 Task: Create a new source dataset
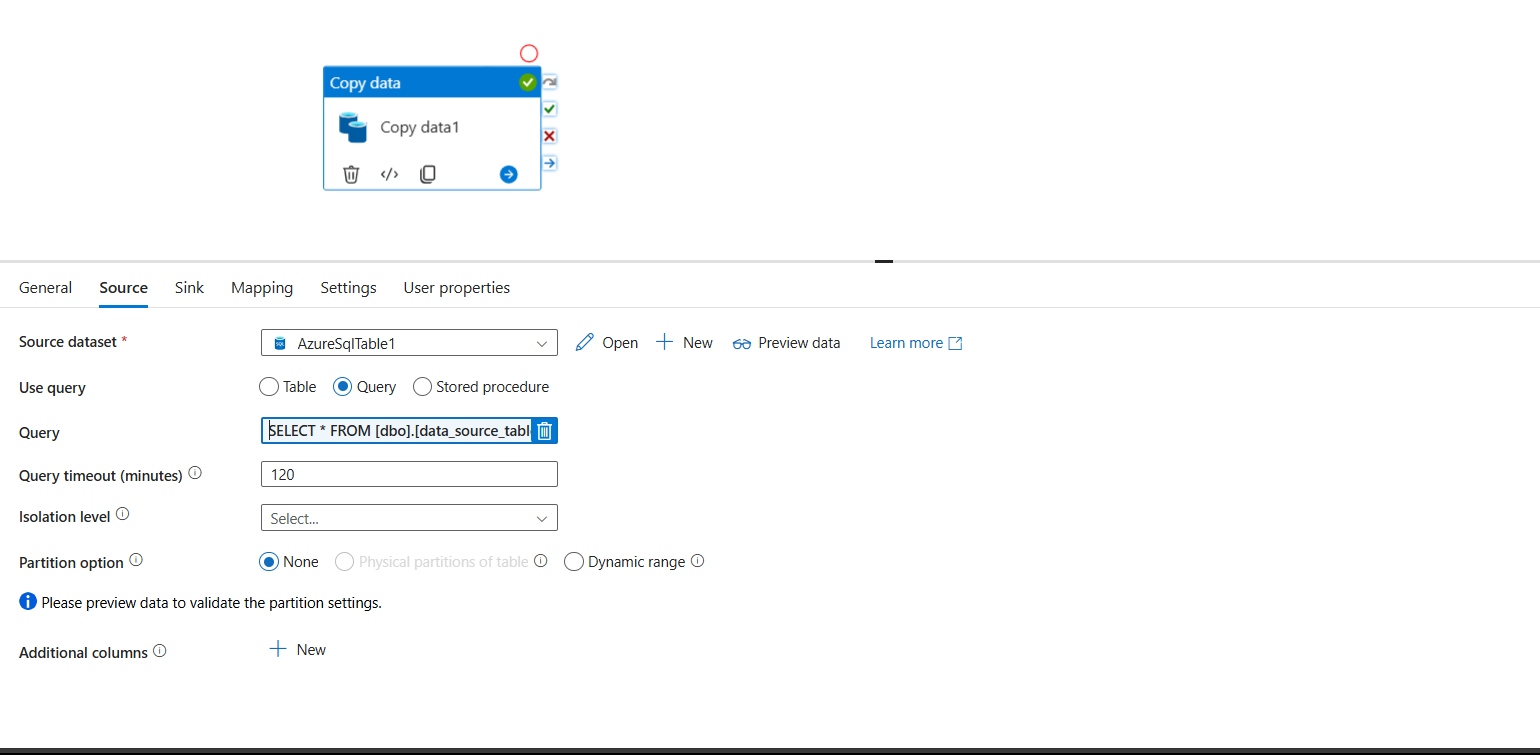684,342
